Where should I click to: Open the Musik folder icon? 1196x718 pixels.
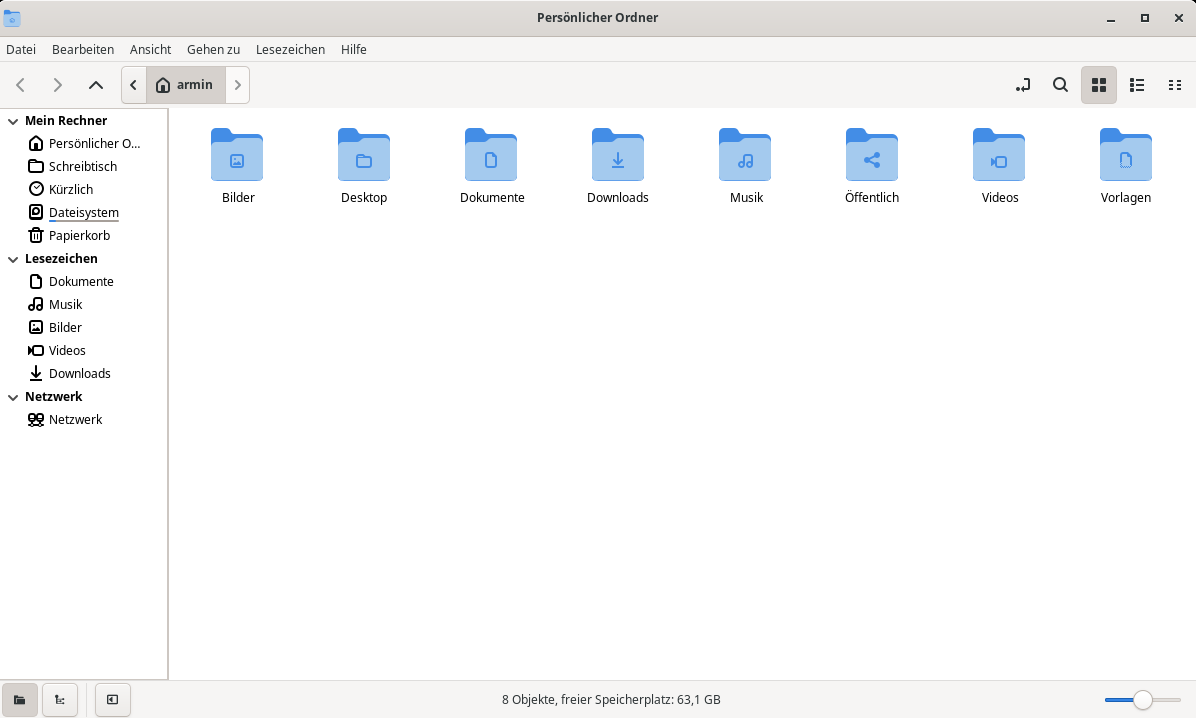pyautogui.click(x=745, y=155)
